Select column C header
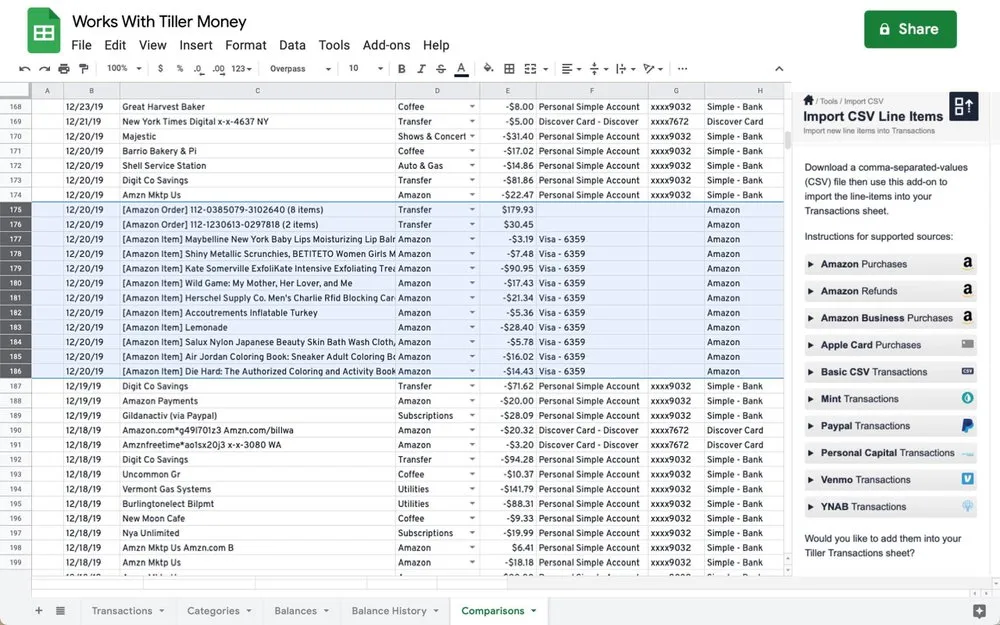 pyautogui.click(x=258, y=91)
